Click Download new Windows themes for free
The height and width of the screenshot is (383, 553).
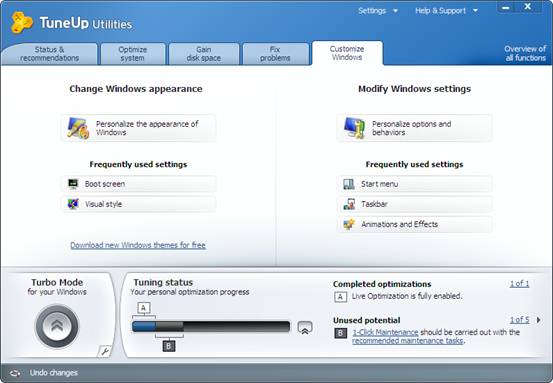tap(138, 245)
